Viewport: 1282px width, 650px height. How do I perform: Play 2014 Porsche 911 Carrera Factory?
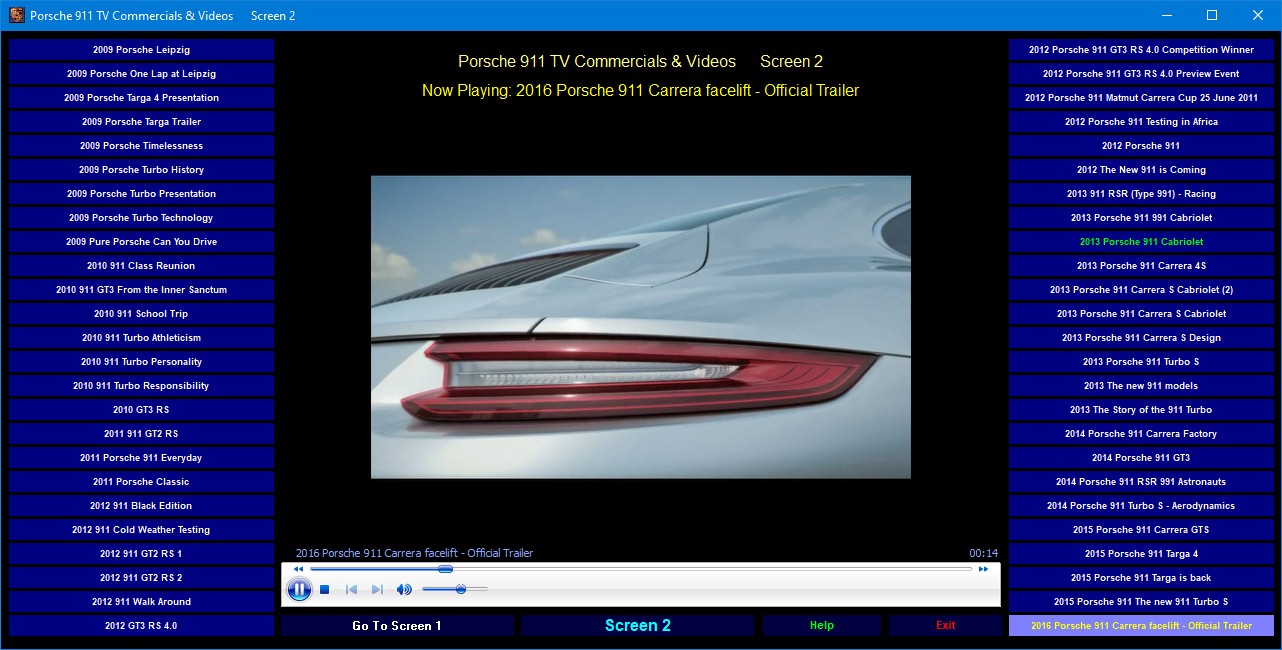coord(1141,434)
